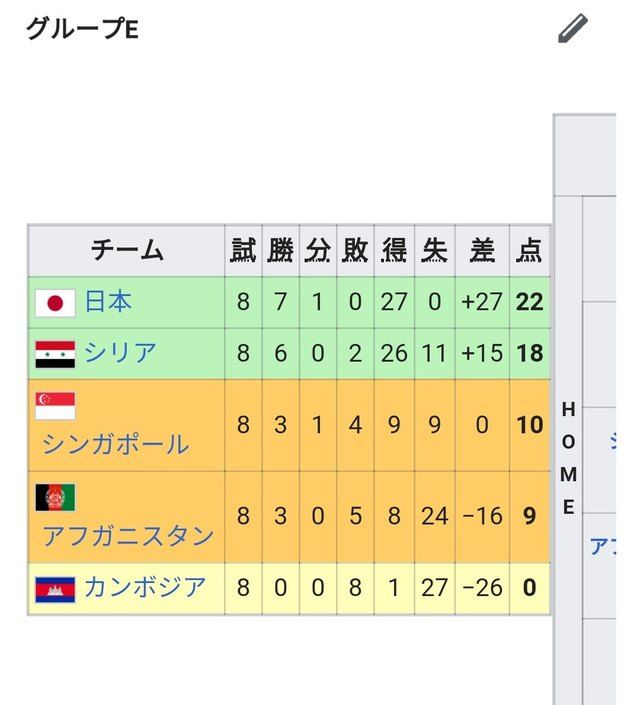Viewport: 640px width, 705px height.
Task: Click the シンガポール team name
Action: (116, 445)
